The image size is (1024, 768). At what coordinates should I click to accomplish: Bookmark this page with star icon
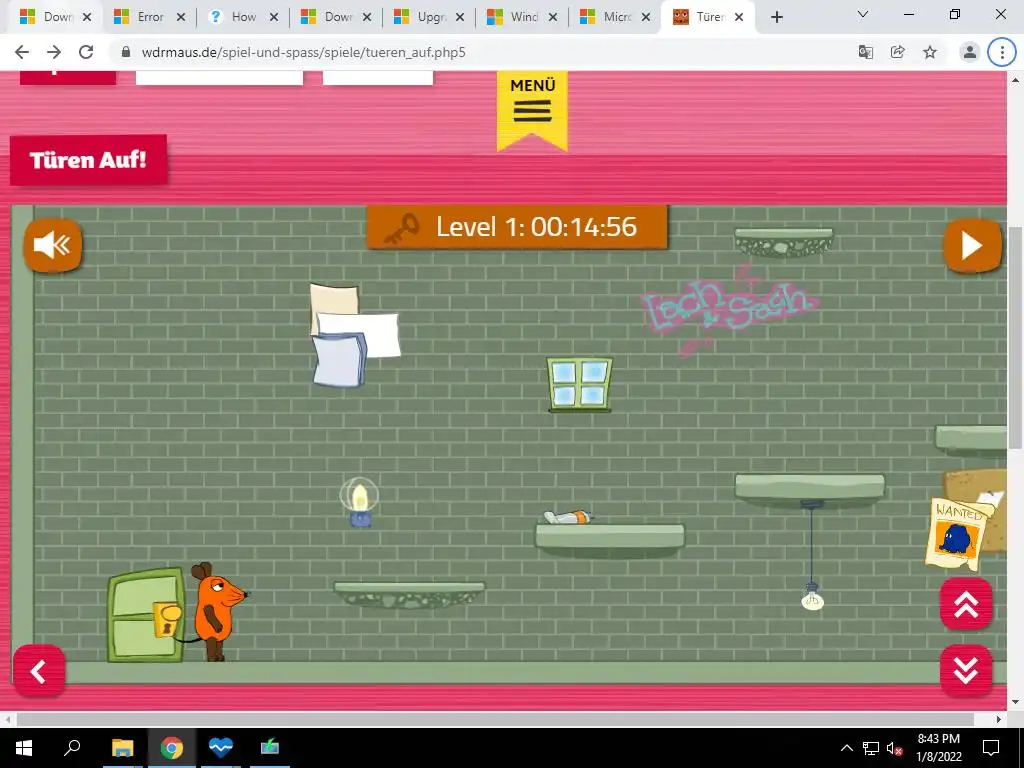pos(930,52)
